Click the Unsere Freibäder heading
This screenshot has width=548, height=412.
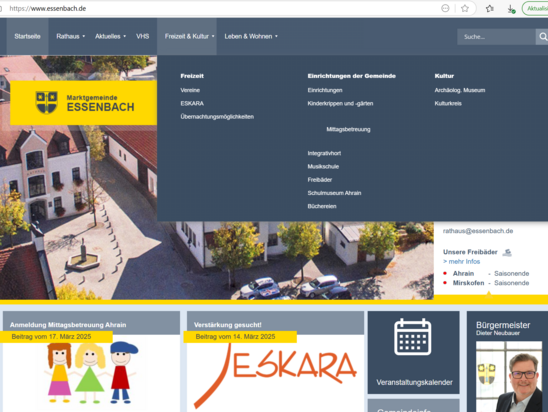[470, 252]
